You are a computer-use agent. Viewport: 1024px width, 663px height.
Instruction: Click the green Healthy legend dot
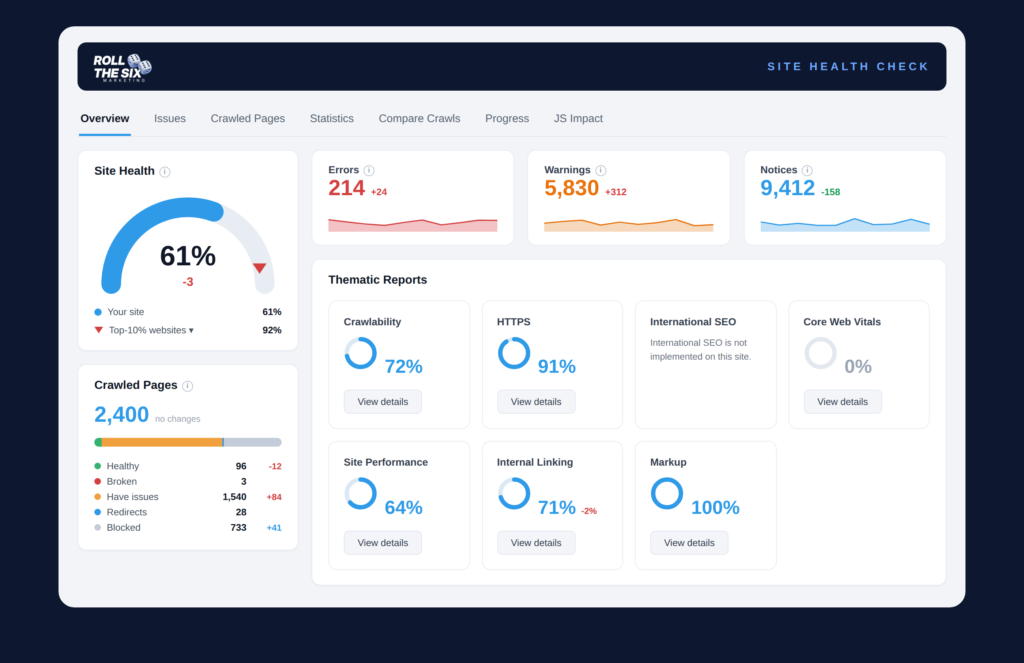(98, 466)
